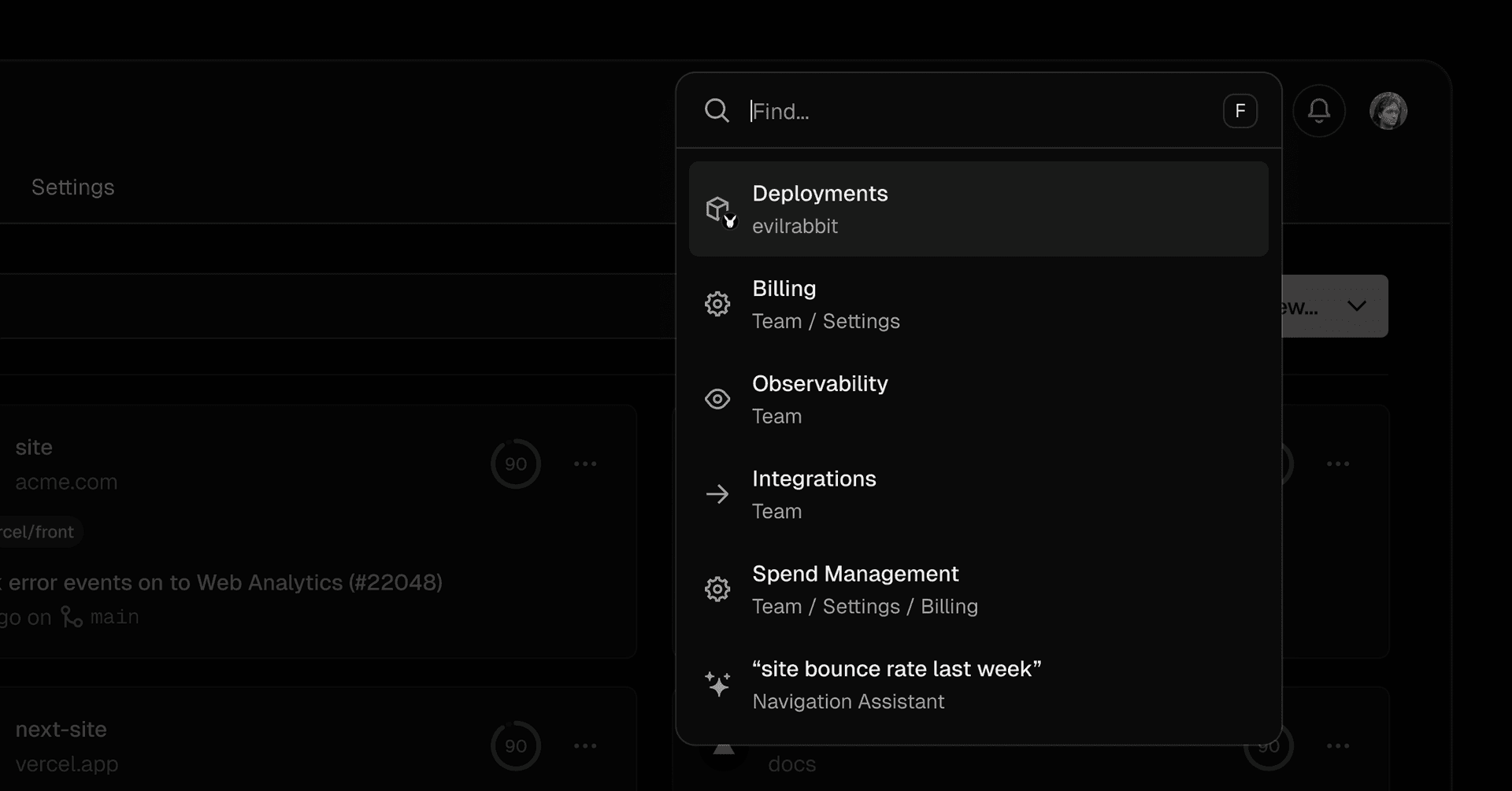This screenshot has width=1512, height=791.
Task: Open next-site project three-dot menu
Action: pos(585,746)
